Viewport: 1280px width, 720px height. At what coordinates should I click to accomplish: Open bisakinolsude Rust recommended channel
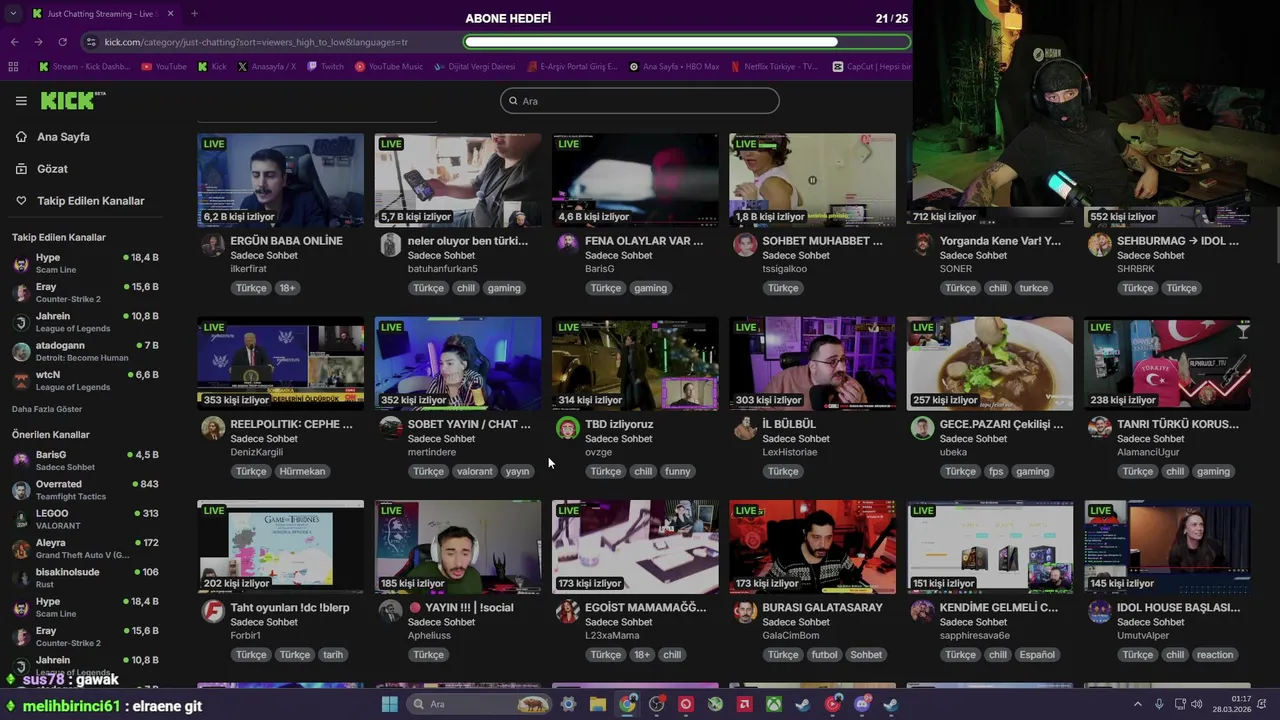pyautogui.click(x=84, y=578)
